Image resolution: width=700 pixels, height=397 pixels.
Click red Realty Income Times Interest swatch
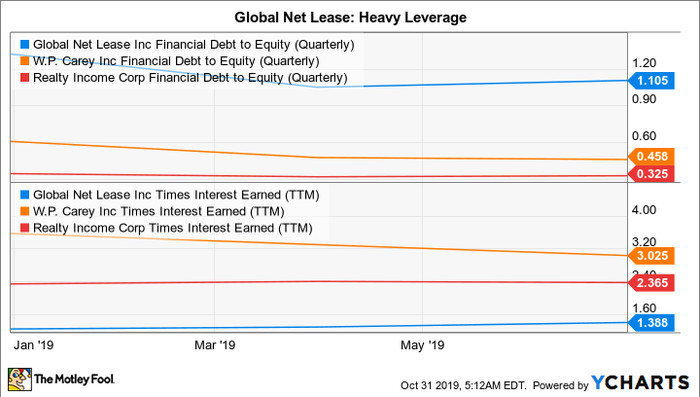25,228
